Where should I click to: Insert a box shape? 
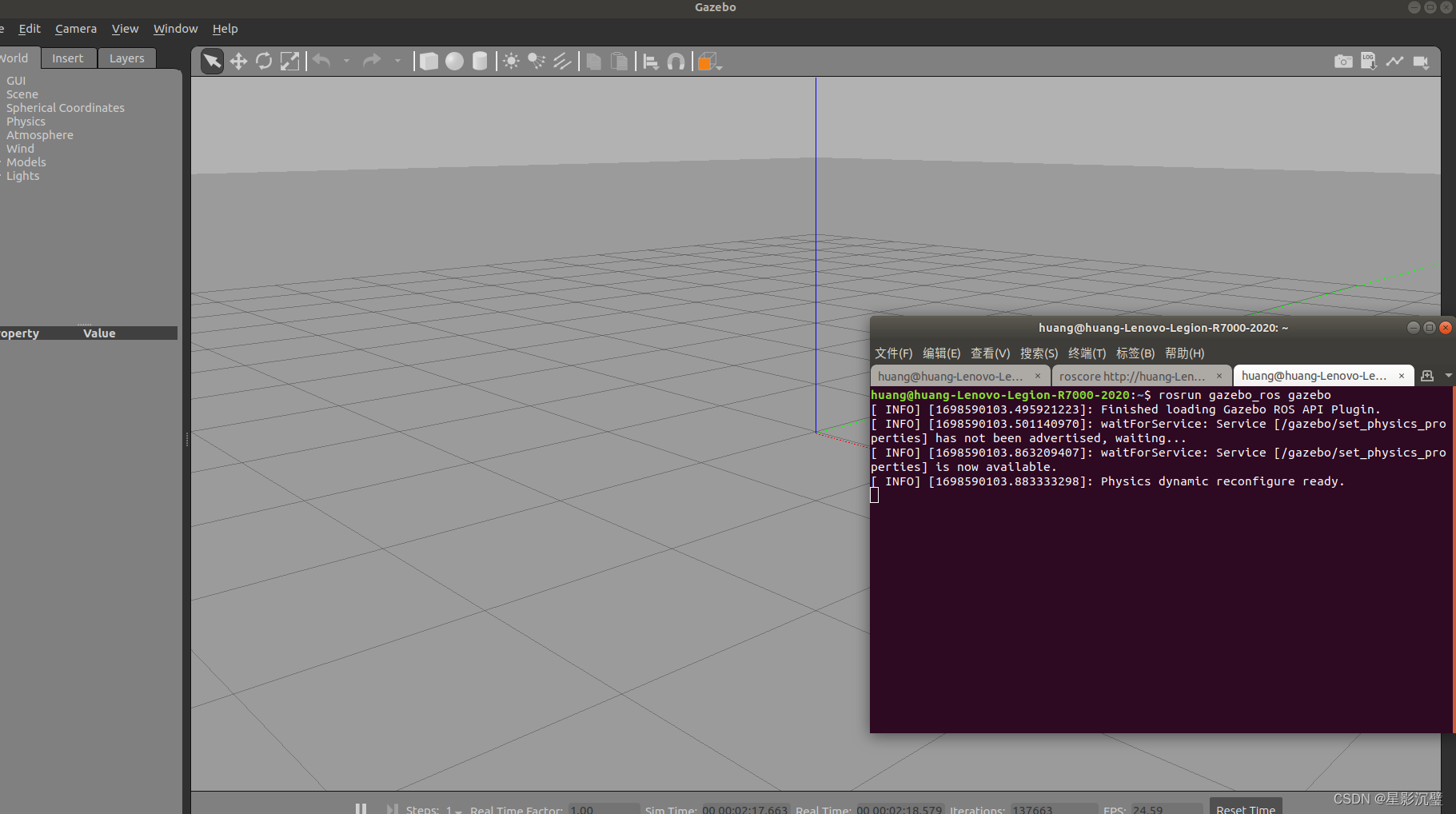(429, 62)
